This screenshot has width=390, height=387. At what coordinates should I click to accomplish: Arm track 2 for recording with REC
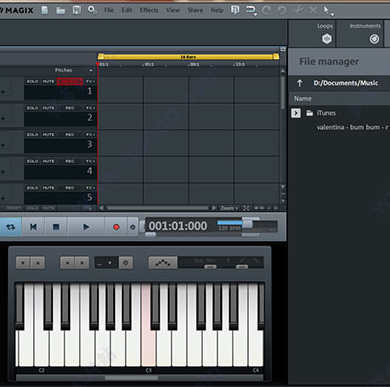point(70,108)
